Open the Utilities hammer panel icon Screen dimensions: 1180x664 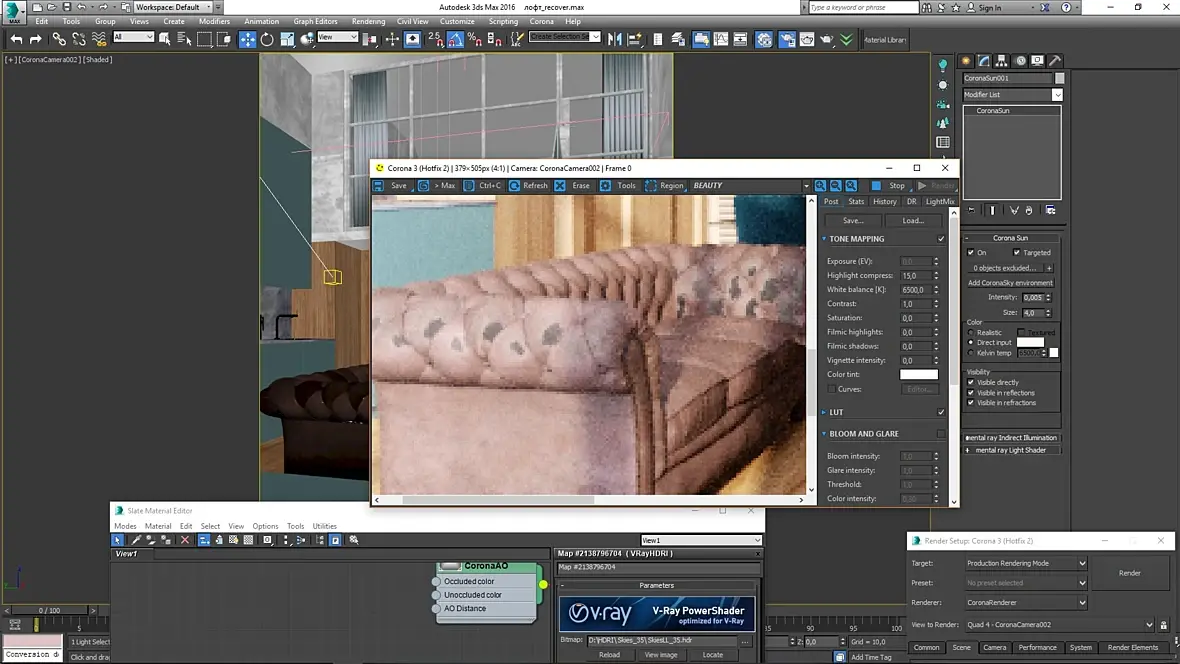pos(1055,61)
